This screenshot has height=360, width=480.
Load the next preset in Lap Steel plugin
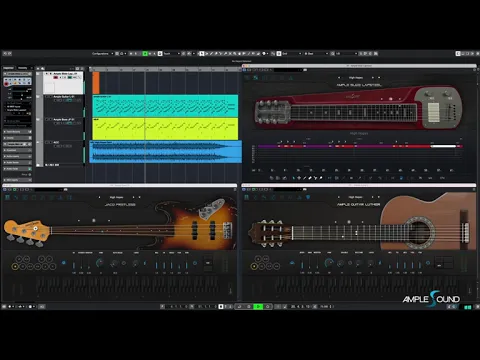point(373,78)
